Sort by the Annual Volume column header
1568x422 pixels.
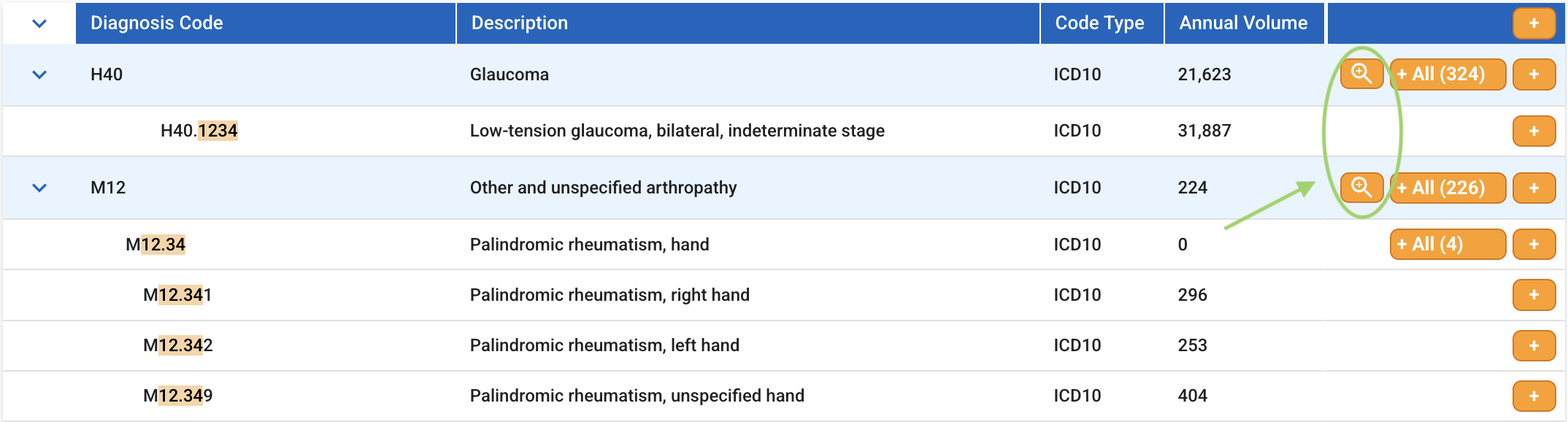1243,23
